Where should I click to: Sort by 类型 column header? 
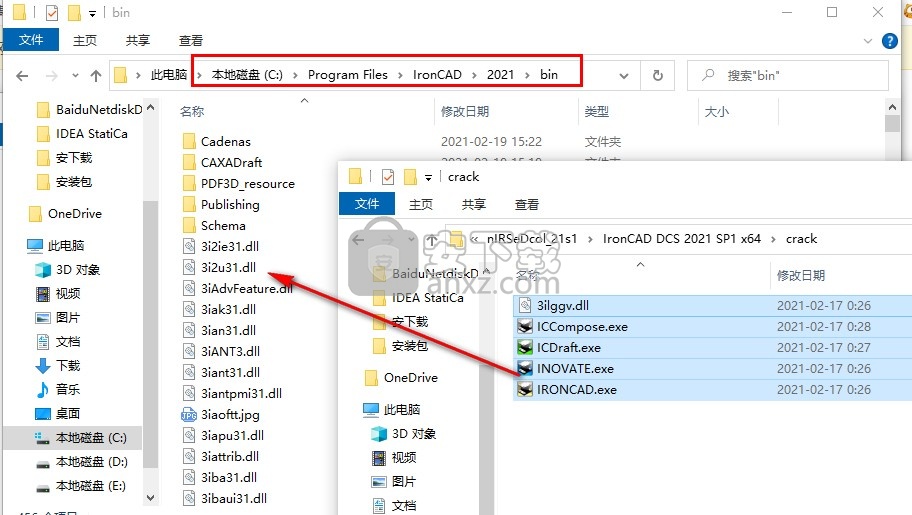[x=597, y=111]
